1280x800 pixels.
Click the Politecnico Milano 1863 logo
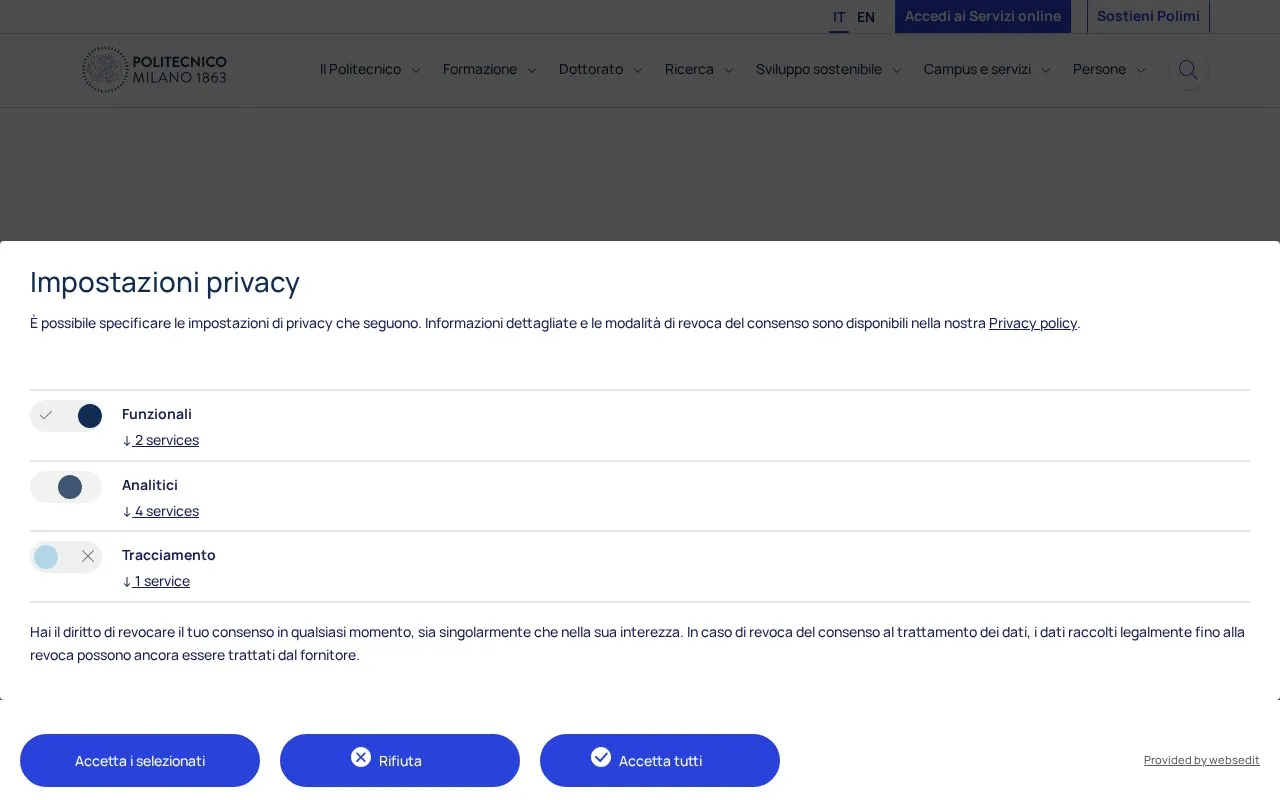coord(155,70)
